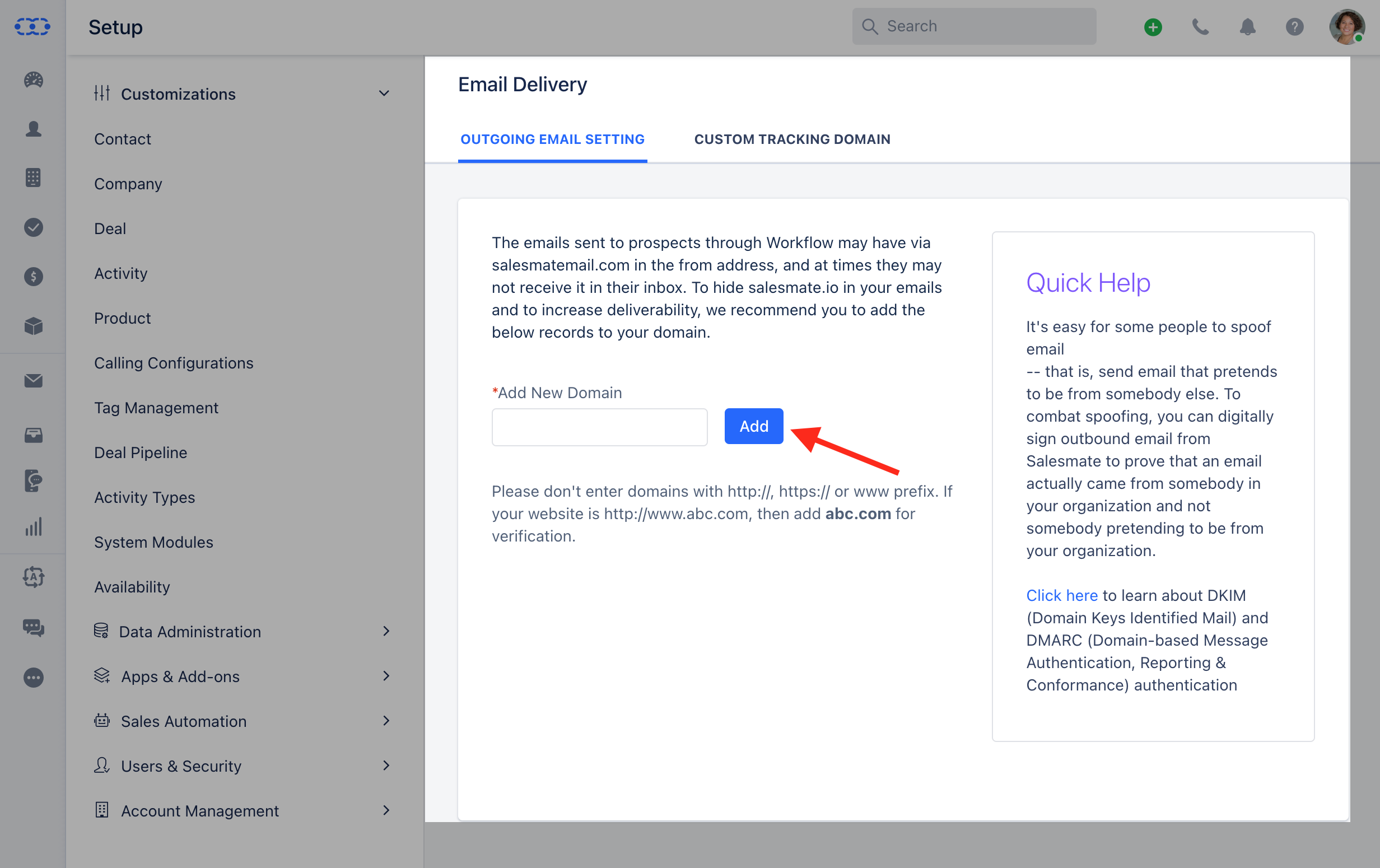Focus the Add New Domain input field
This screenshot has width=1380, height=868.
(599, 427)
